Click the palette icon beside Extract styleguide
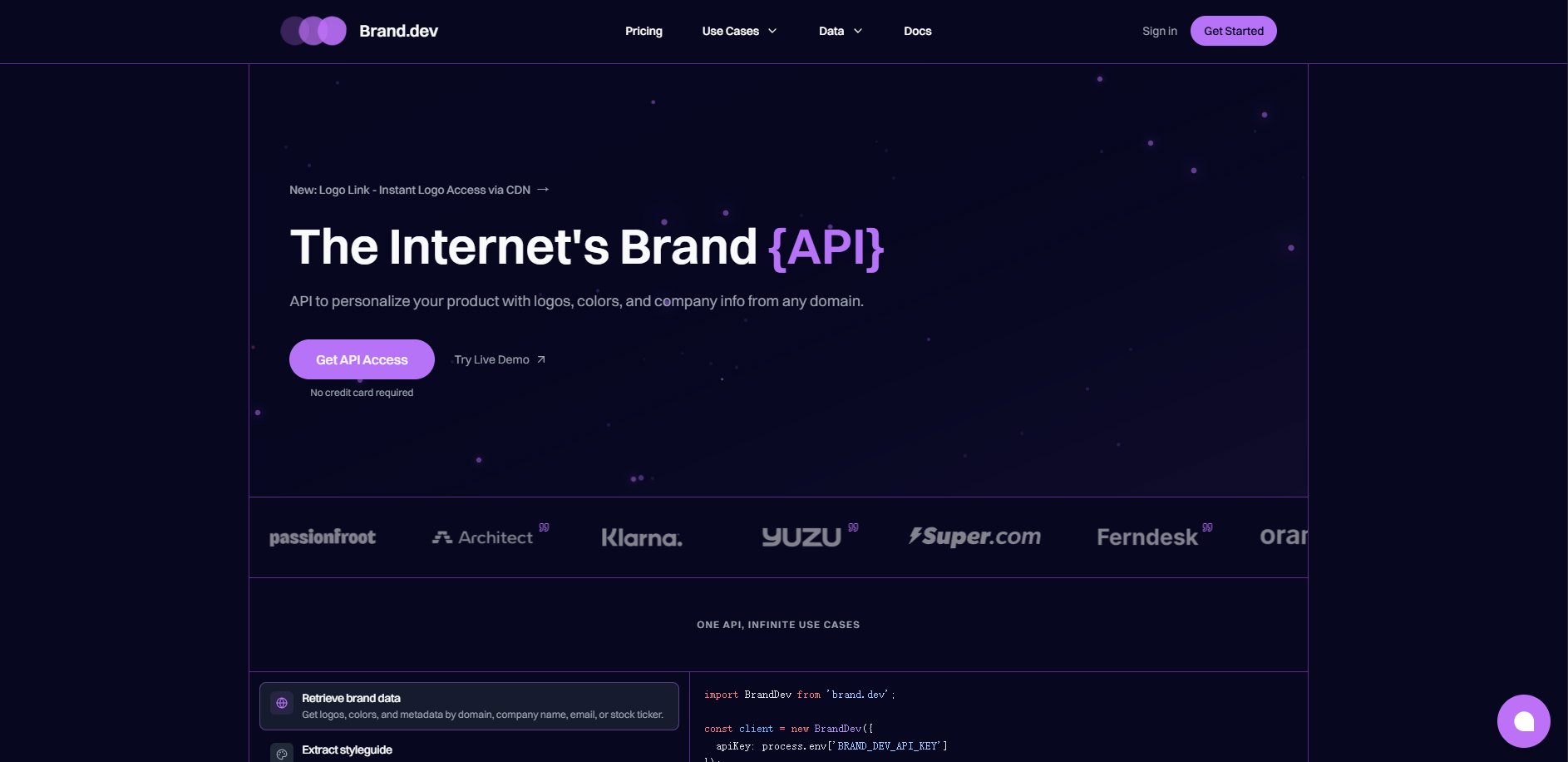Screen dimensions: 1568x762 pyautogui.click(x=282, y=754)
